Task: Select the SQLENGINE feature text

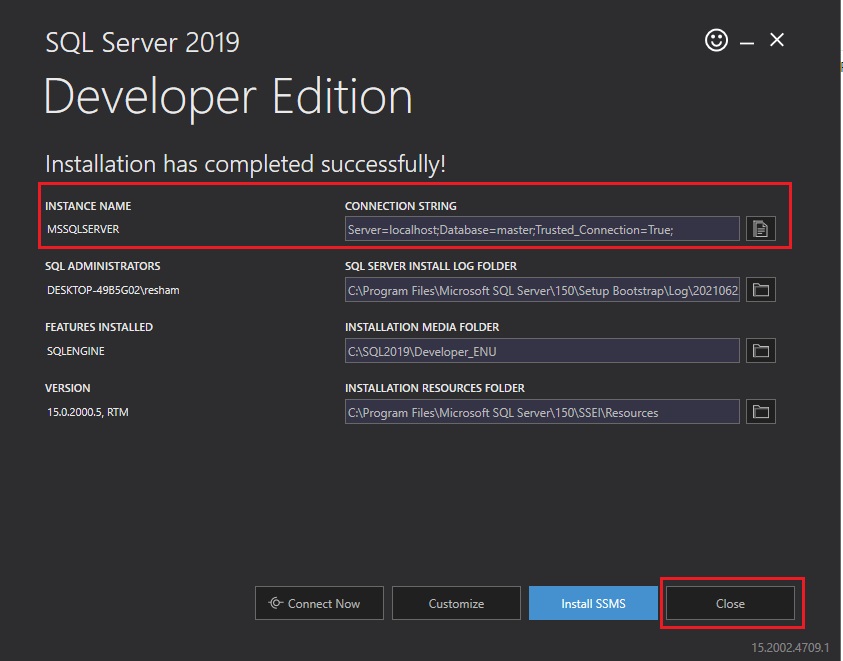Action: (x=76, y=351)
